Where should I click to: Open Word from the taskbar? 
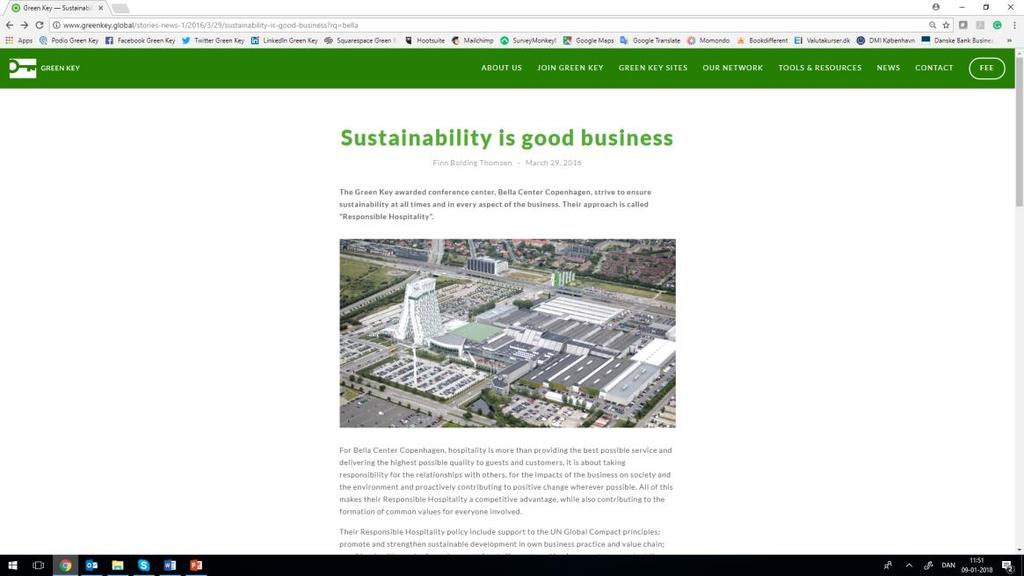[170, 566]
